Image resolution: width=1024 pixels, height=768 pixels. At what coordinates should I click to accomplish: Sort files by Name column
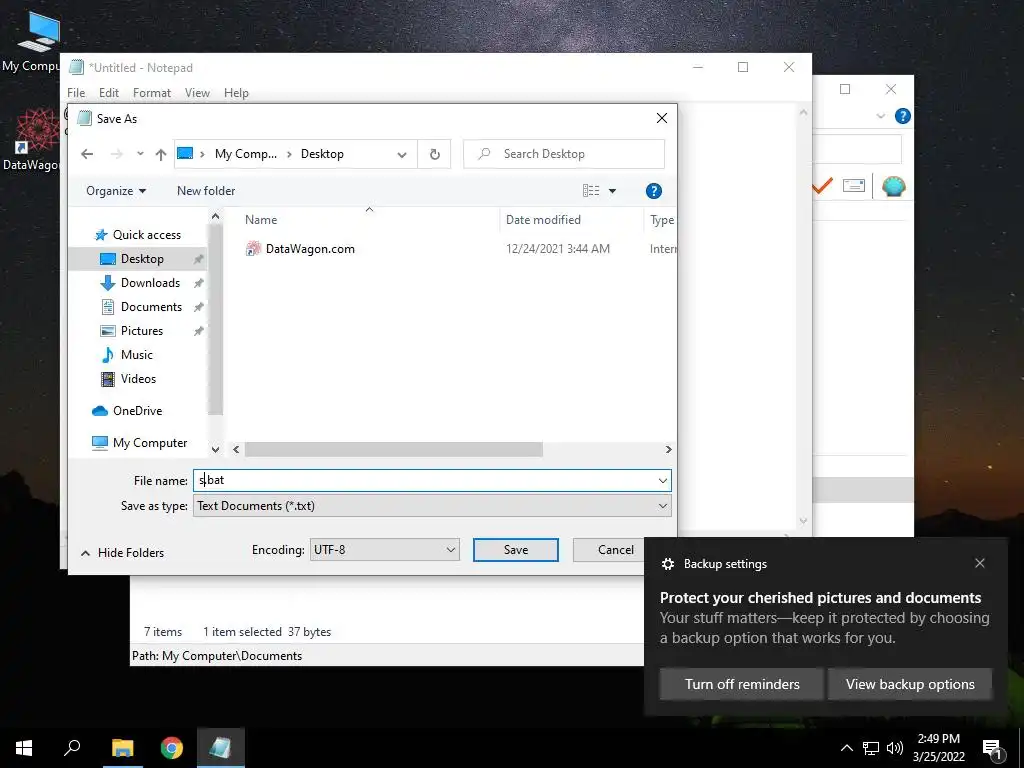pyautogui.click(x=261, y=220)
